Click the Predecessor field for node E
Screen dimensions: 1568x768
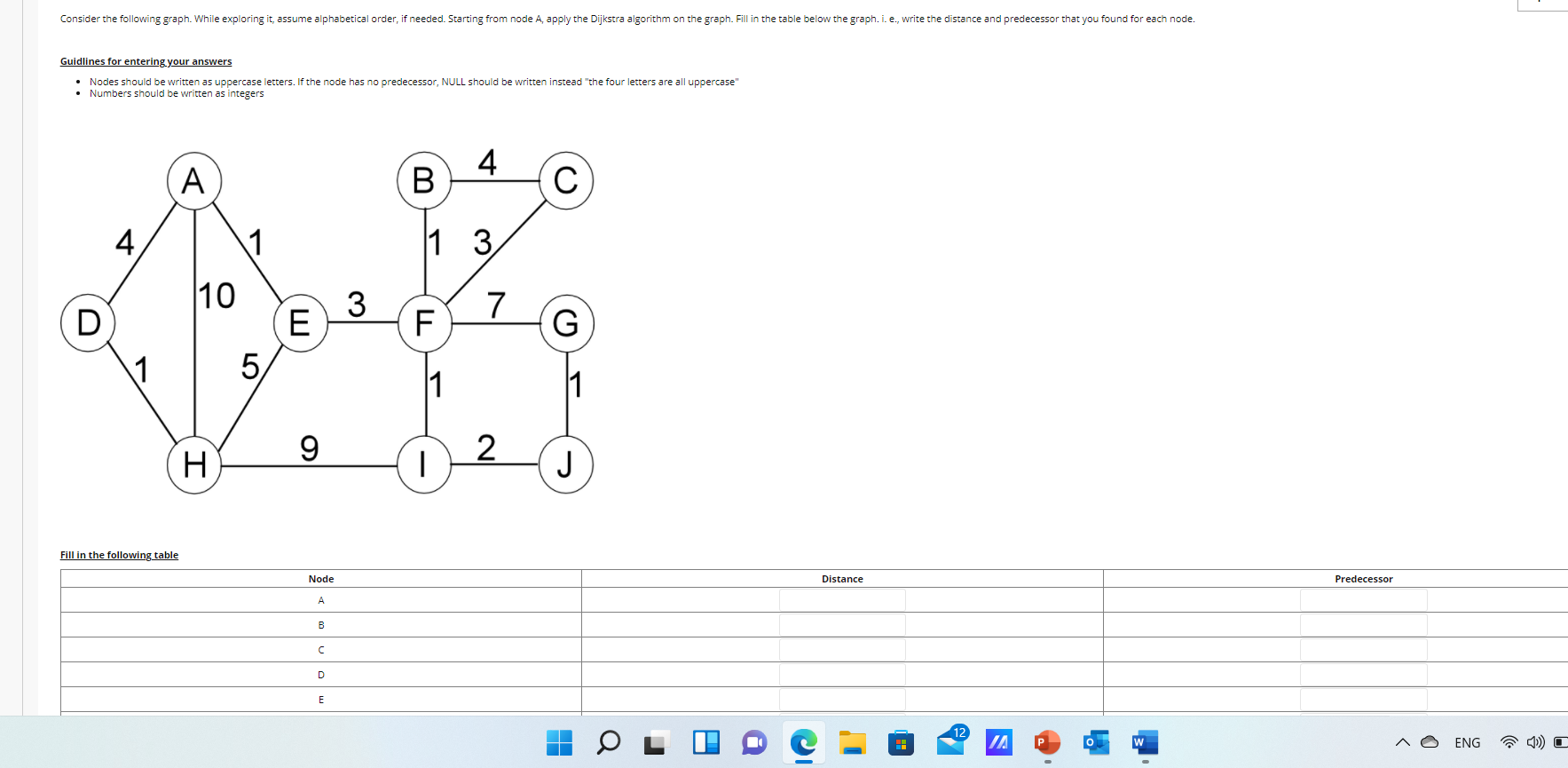point(1364,700)
